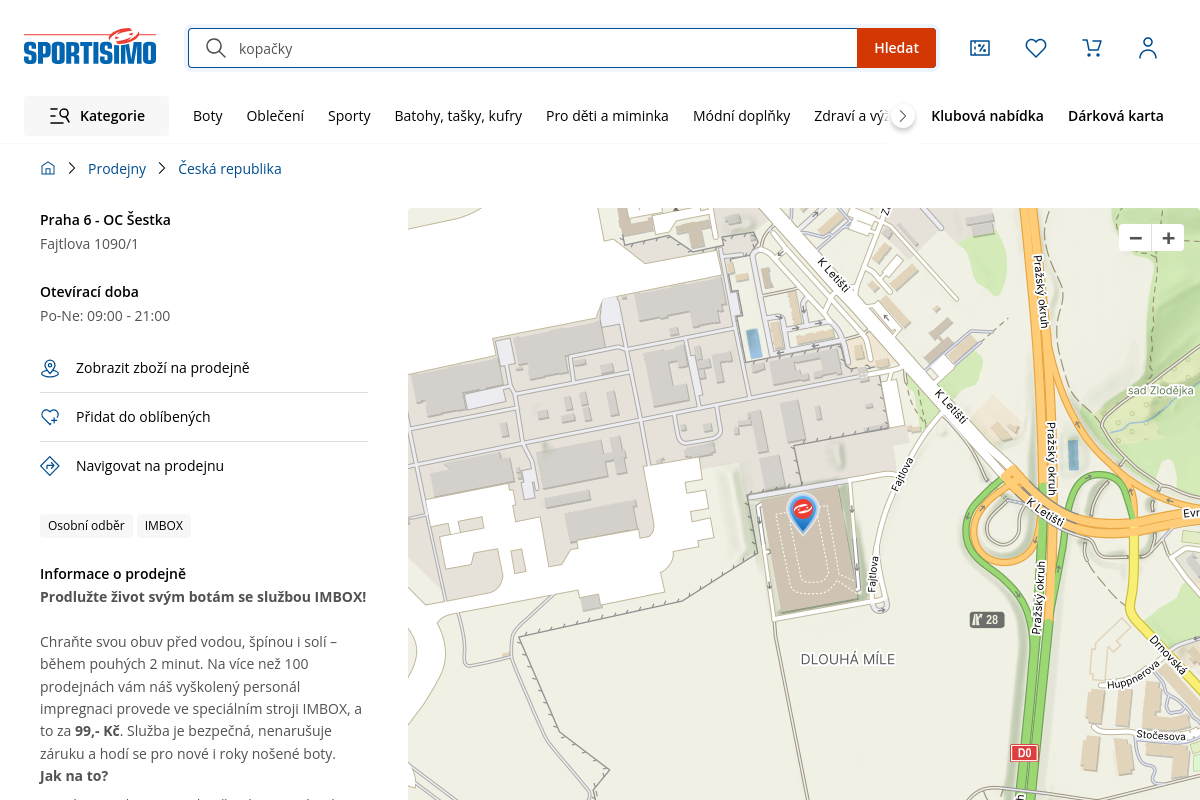Zoom out the map with minus button

click(x=1135, y=238)
